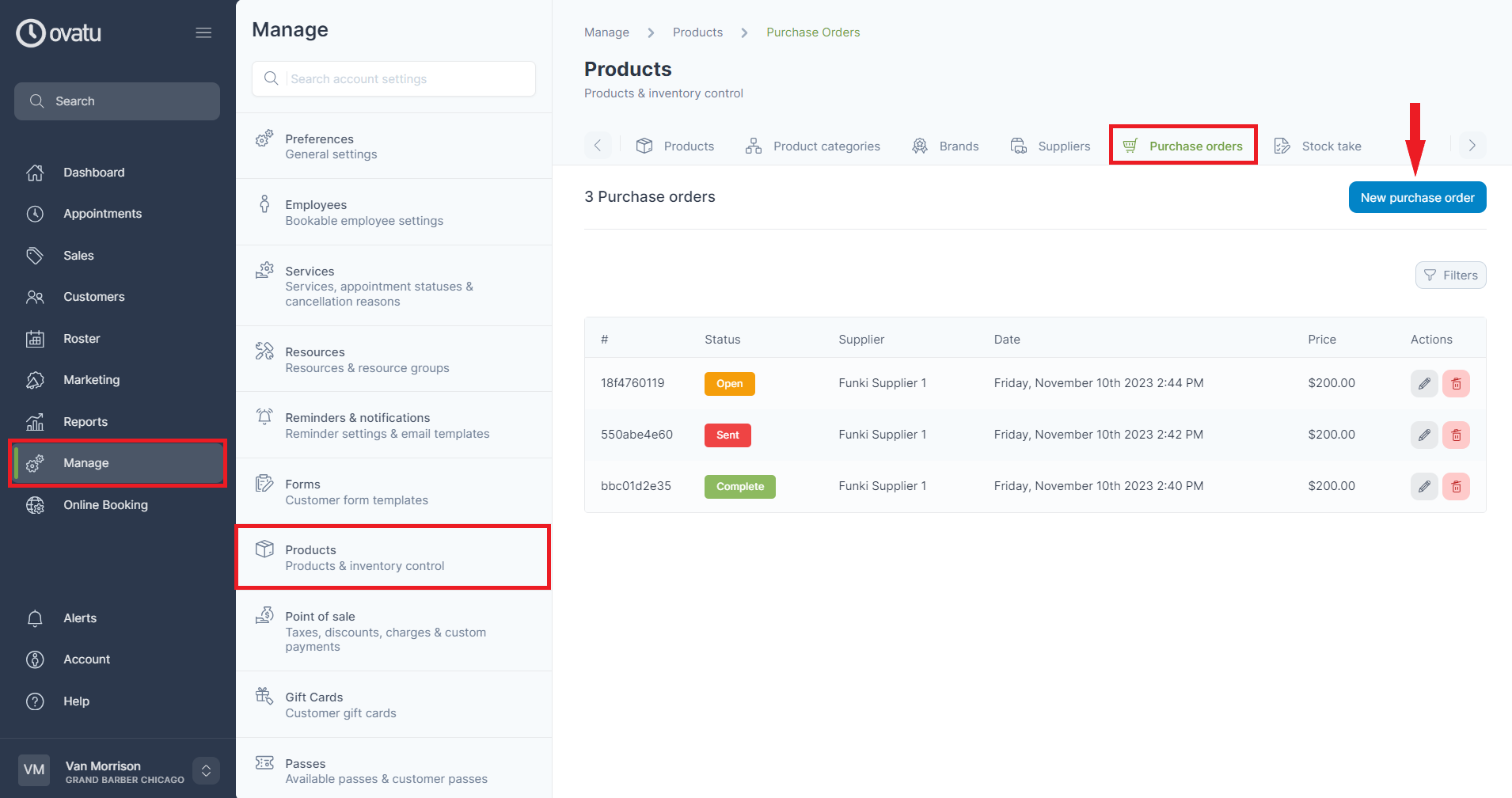Screen dimensions: 1512x798
Task: Click the right arrow to scroll tabs
Action: (1472, 145)
